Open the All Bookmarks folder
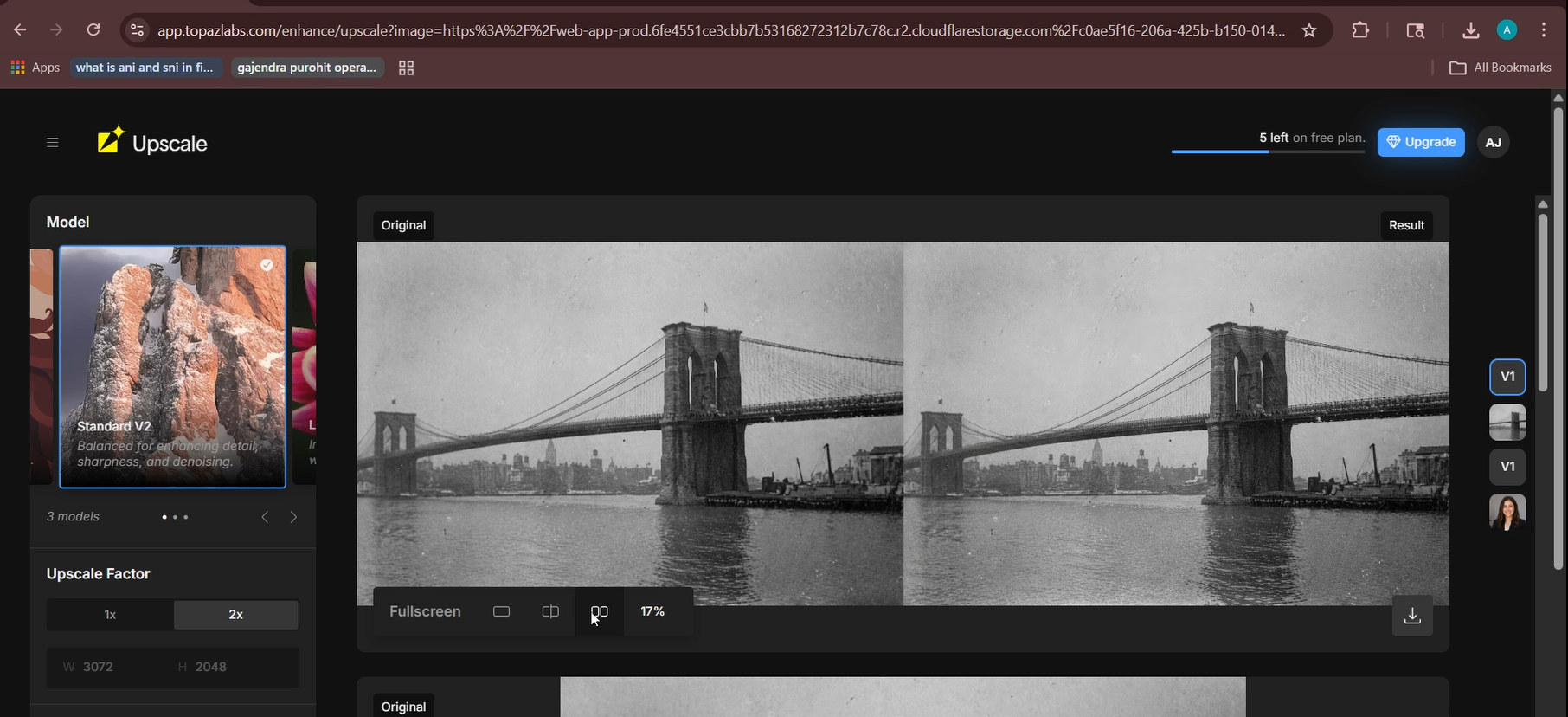This screenshot has width=1568, height=717. (1501, 68)
